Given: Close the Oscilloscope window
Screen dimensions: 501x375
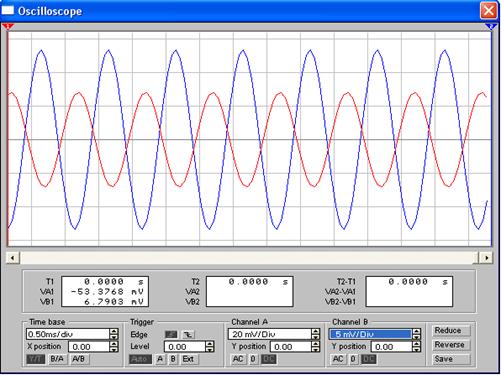Looking at the screenshot, I should pos(488,11).
